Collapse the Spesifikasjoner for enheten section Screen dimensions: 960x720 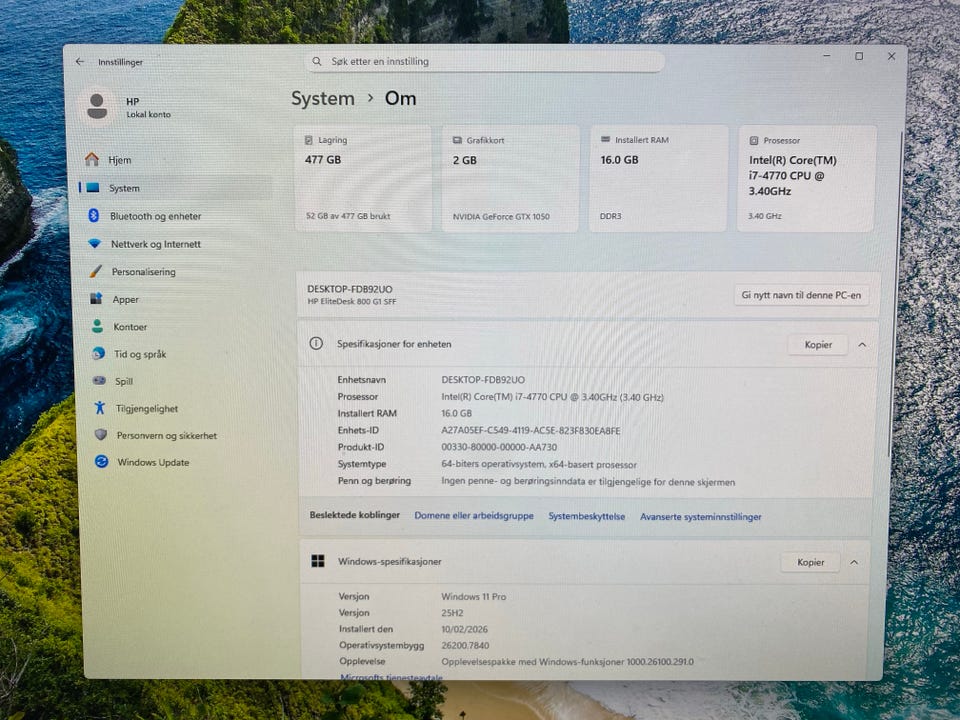pos(862,345)
